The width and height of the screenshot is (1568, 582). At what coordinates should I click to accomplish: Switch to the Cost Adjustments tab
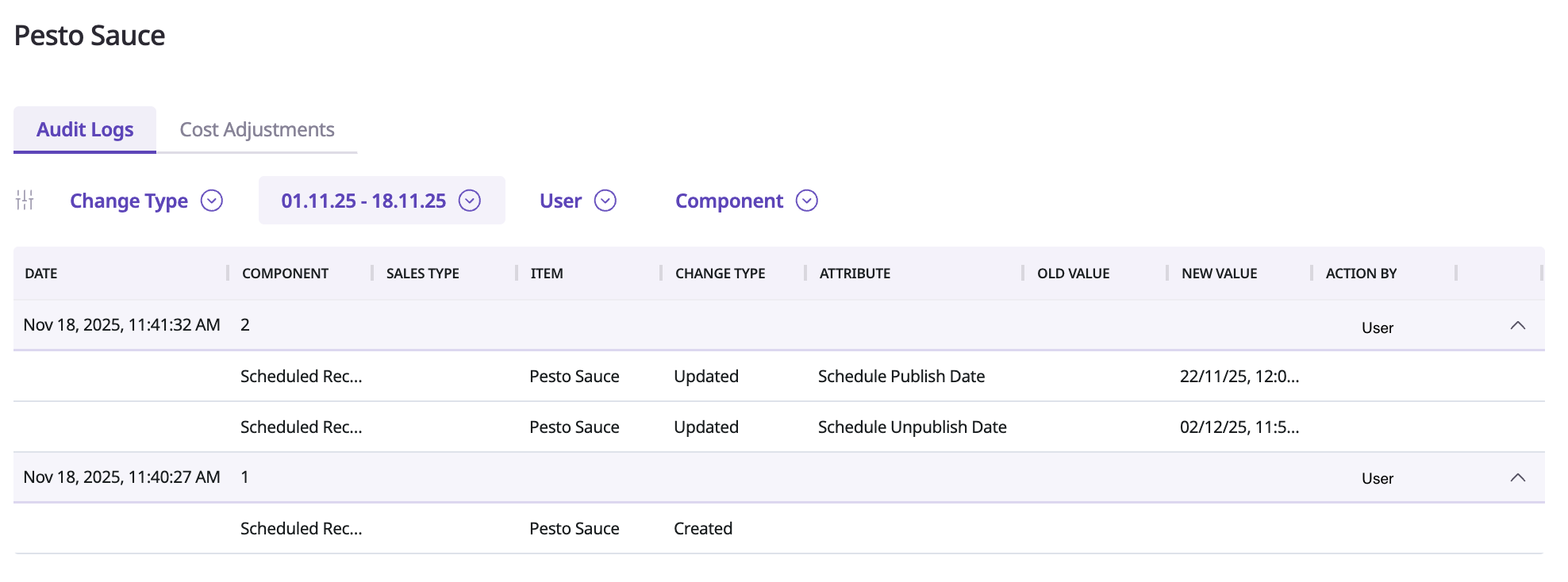tap(256, 129)
